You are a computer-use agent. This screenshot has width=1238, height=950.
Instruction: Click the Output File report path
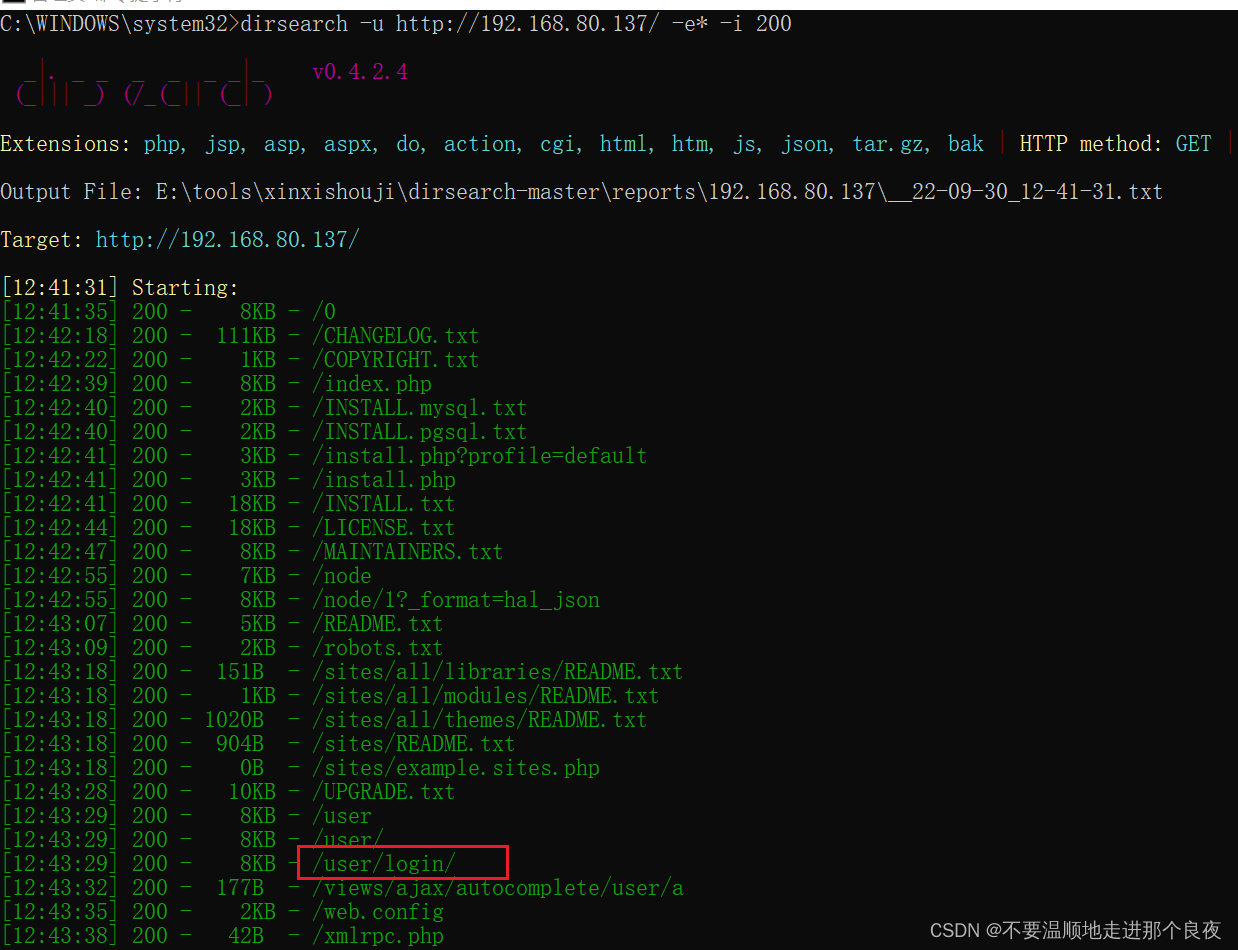[x=660, y=192]
